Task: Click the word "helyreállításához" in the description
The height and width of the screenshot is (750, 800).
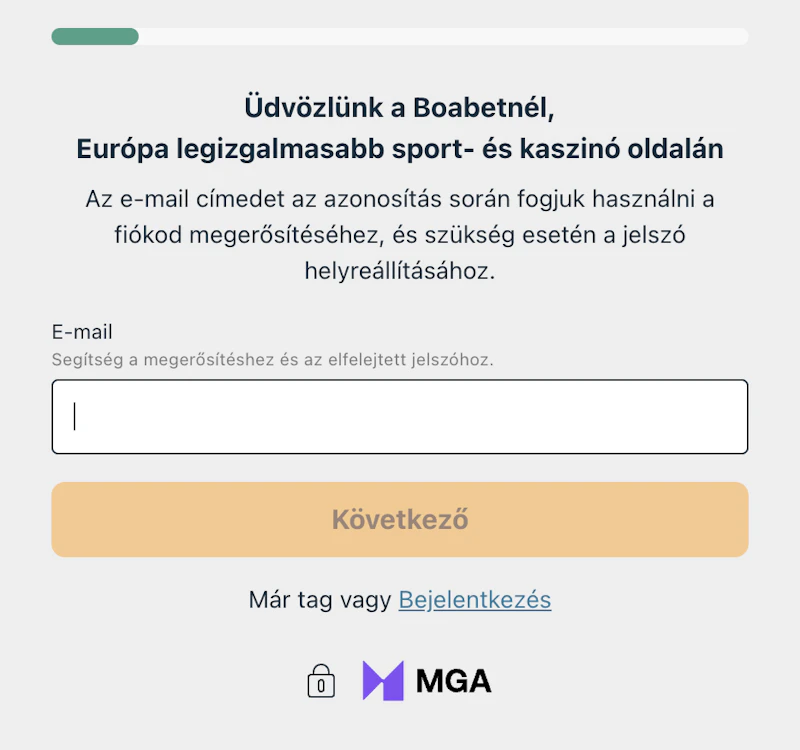Action: pyautogui.click(x=399, y=270)
